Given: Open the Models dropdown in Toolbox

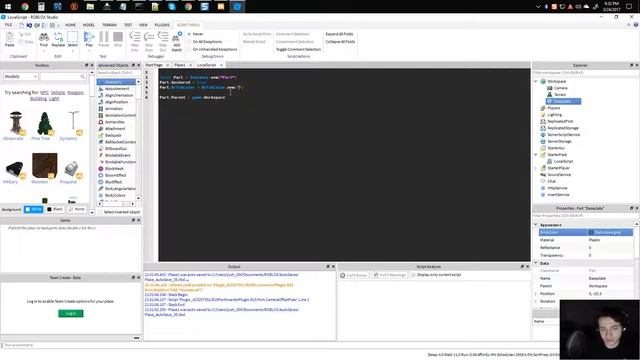Looking at the screenshot, I should coord(20,76).
